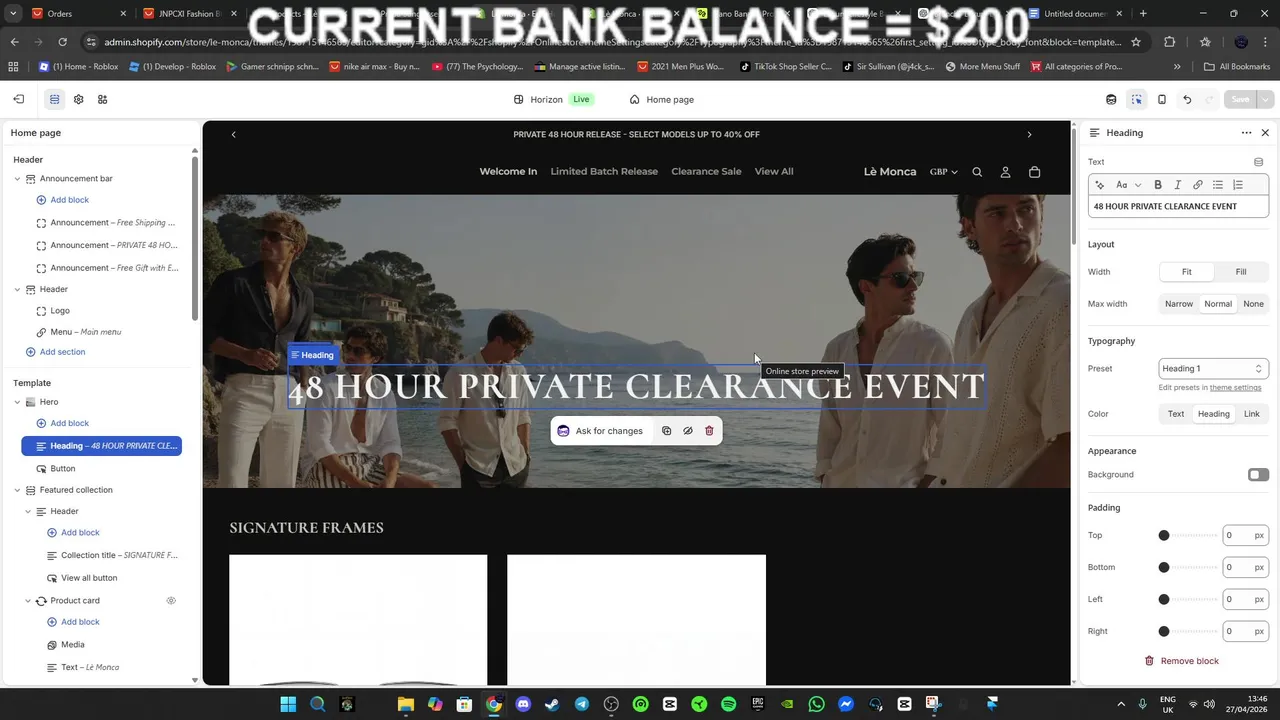Collapse the Product card block
The image size is (1280, 720).
pyautogui.click(x=28, y=601)
